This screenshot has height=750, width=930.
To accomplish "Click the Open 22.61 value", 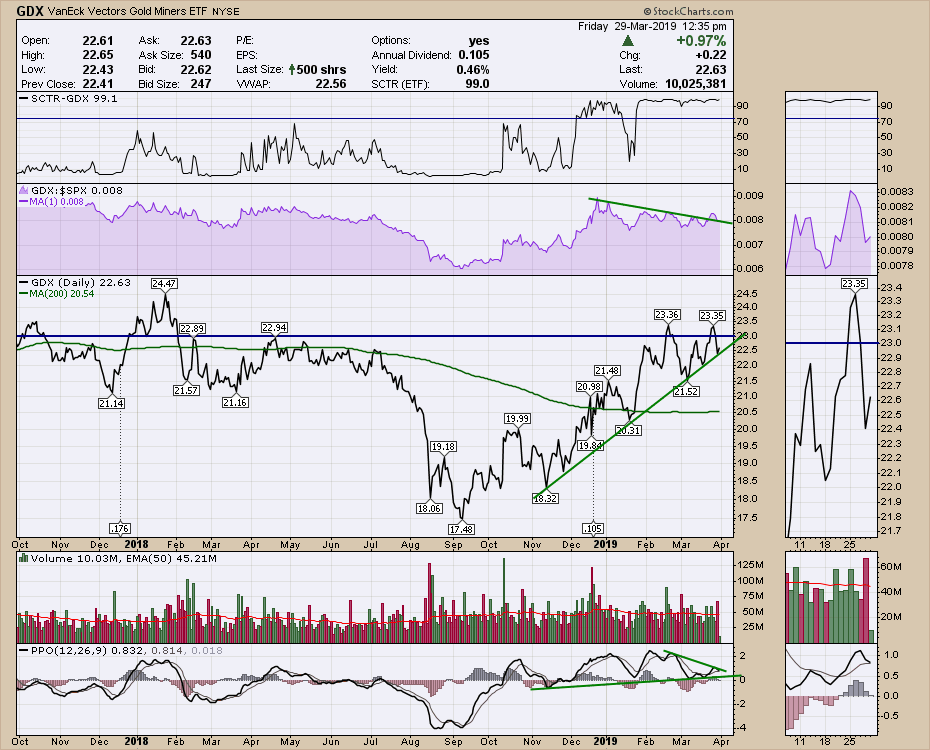I will coord(98,40).
